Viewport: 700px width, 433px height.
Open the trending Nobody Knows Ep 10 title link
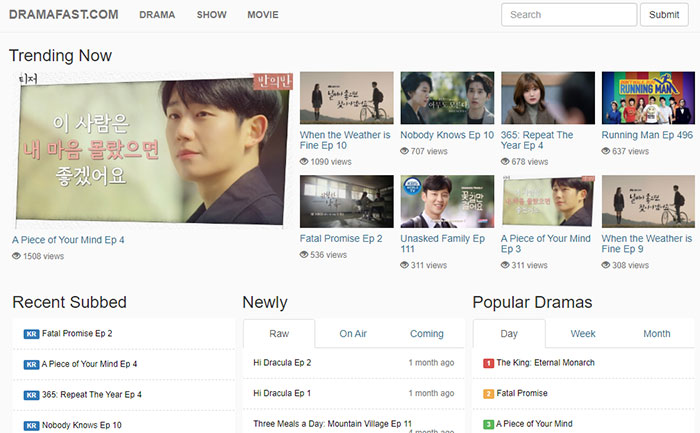point(447,135)
